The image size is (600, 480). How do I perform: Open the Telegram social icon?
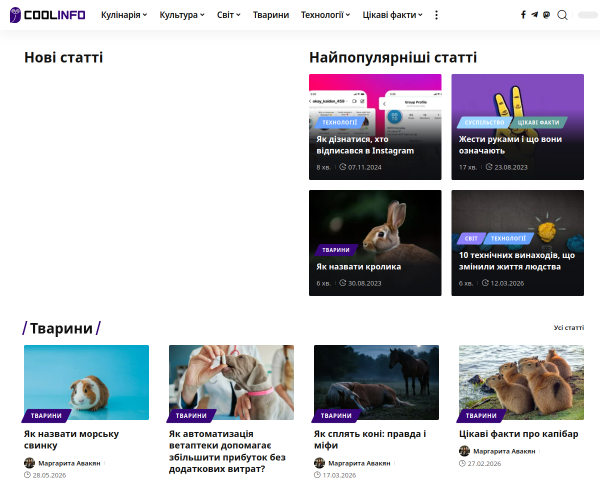tap(535, 15)
